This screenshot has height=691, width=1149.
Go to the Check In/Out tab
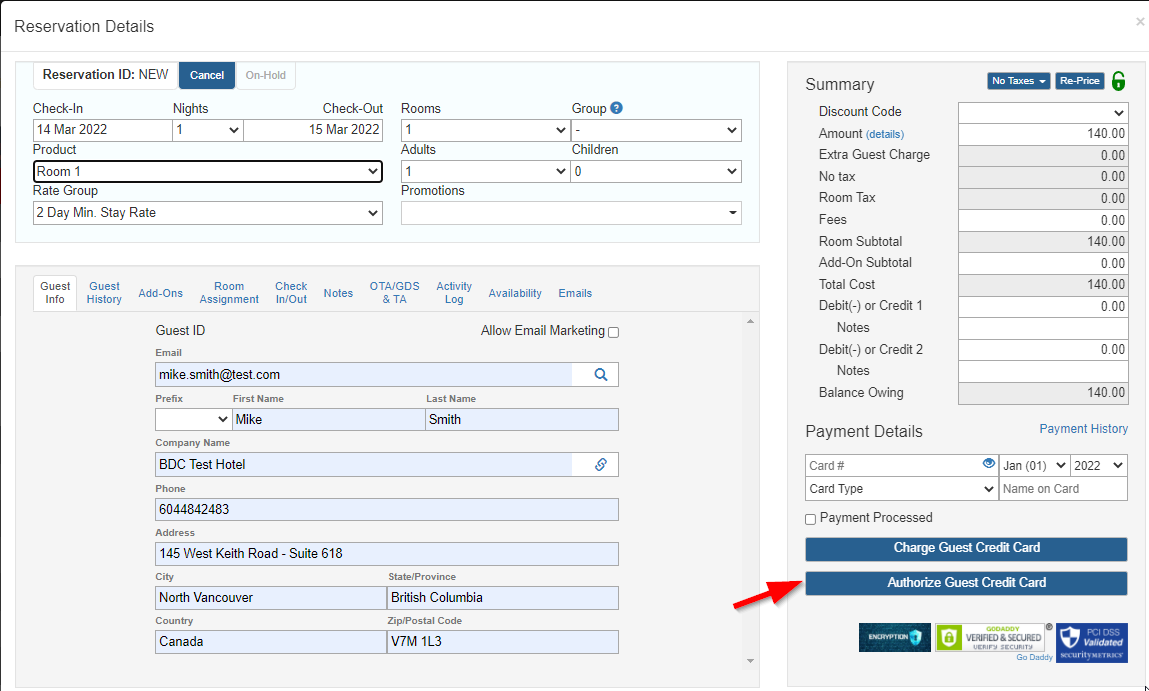click(x=291, y=292)
